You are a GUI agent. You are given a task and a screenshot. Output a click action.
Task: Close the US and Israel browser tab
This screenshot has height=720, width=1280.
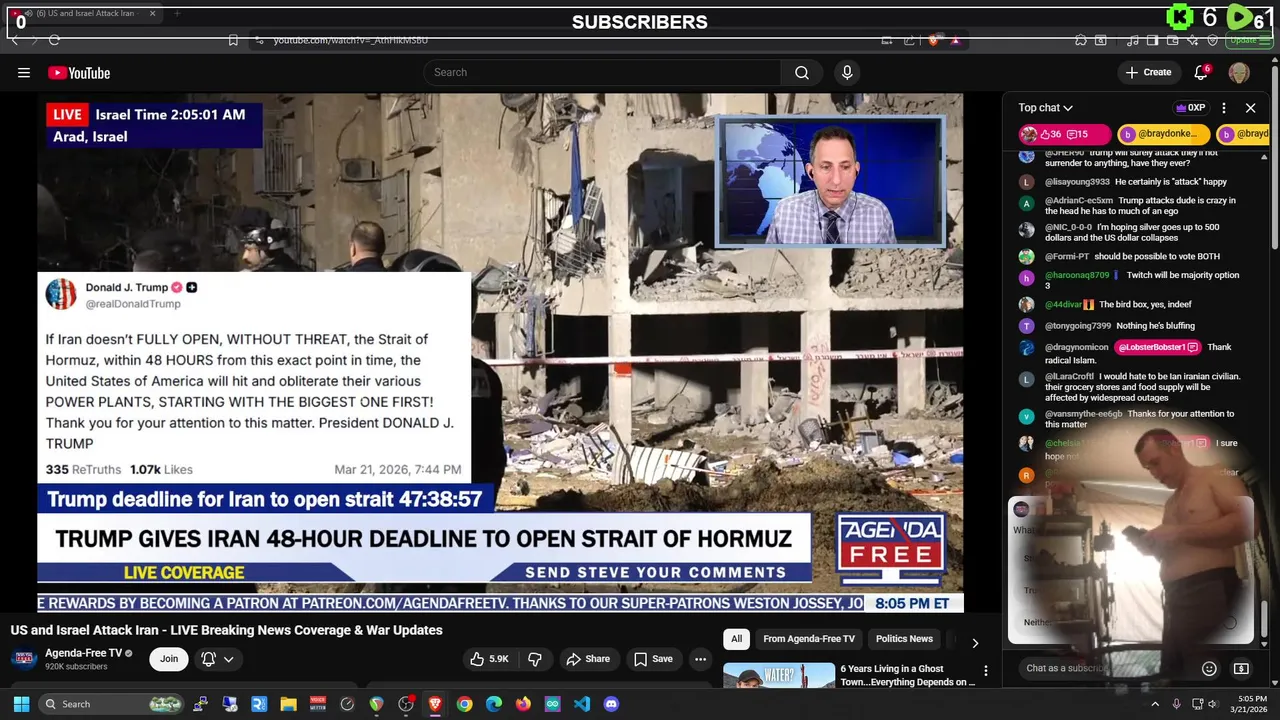pos(153,14)
